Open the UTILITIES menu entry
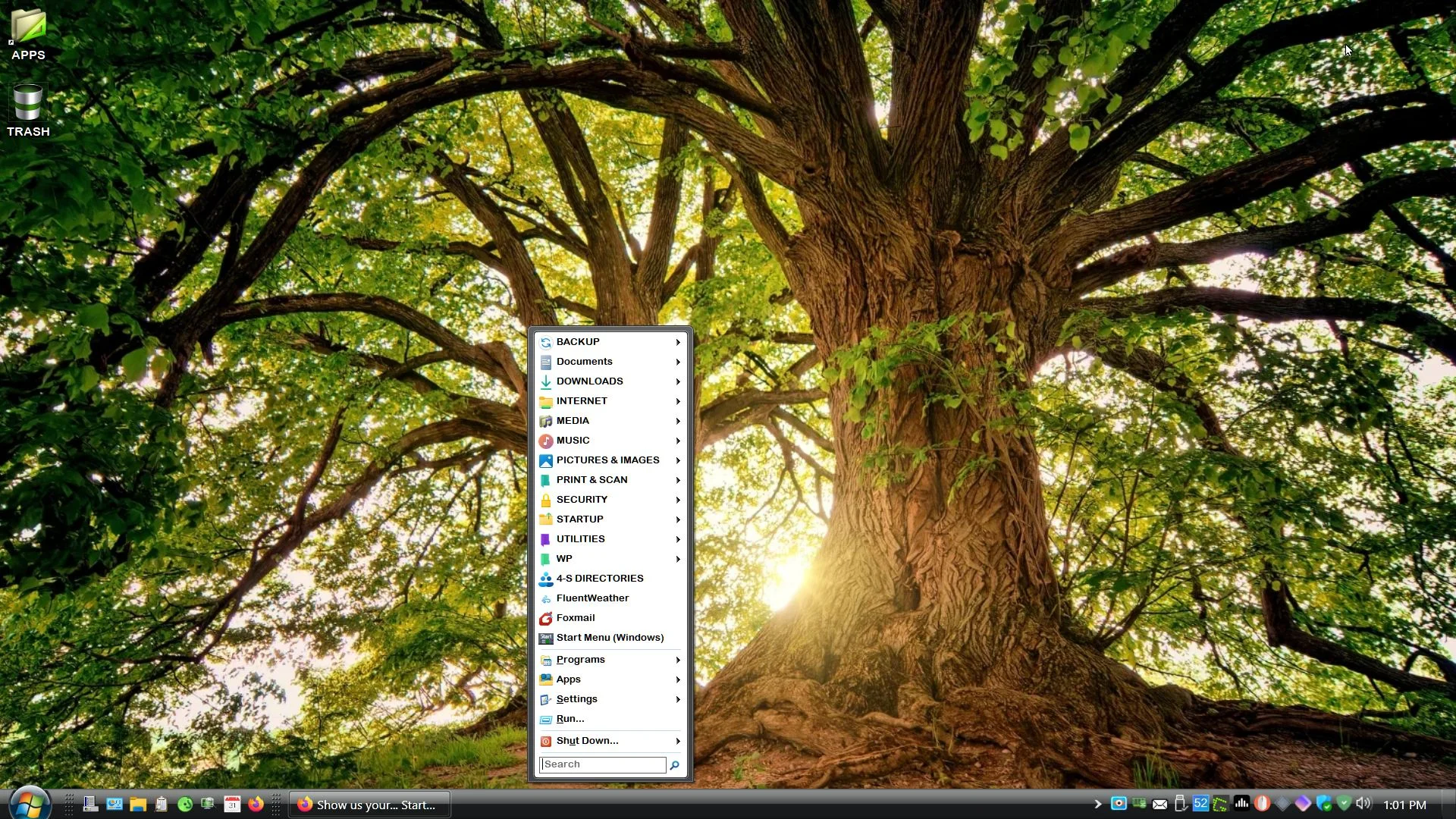The height and width of the screenshot is (819, 1456). tap(610, 539)
